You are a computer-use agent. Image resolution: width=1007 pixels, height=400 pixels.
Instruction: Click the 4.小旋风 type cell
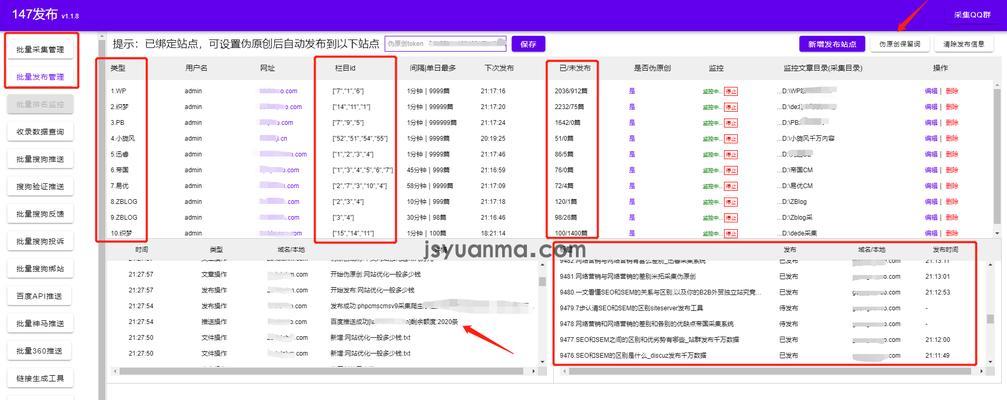pos(123,139)
